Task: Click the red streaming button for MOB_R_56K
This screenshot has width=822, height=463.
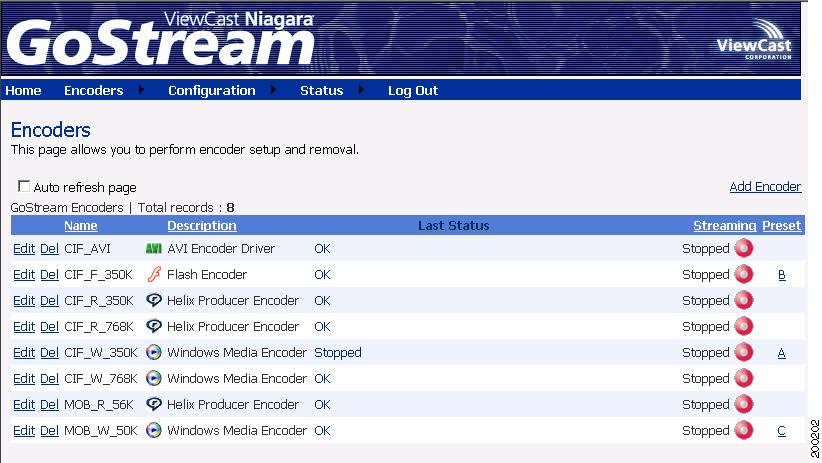Action: (744, 404)
